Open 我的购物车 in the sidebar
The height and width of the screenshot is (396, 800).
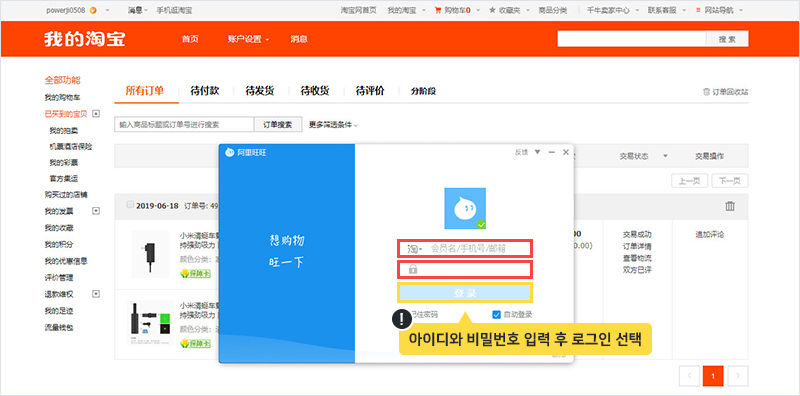(62, 97)
